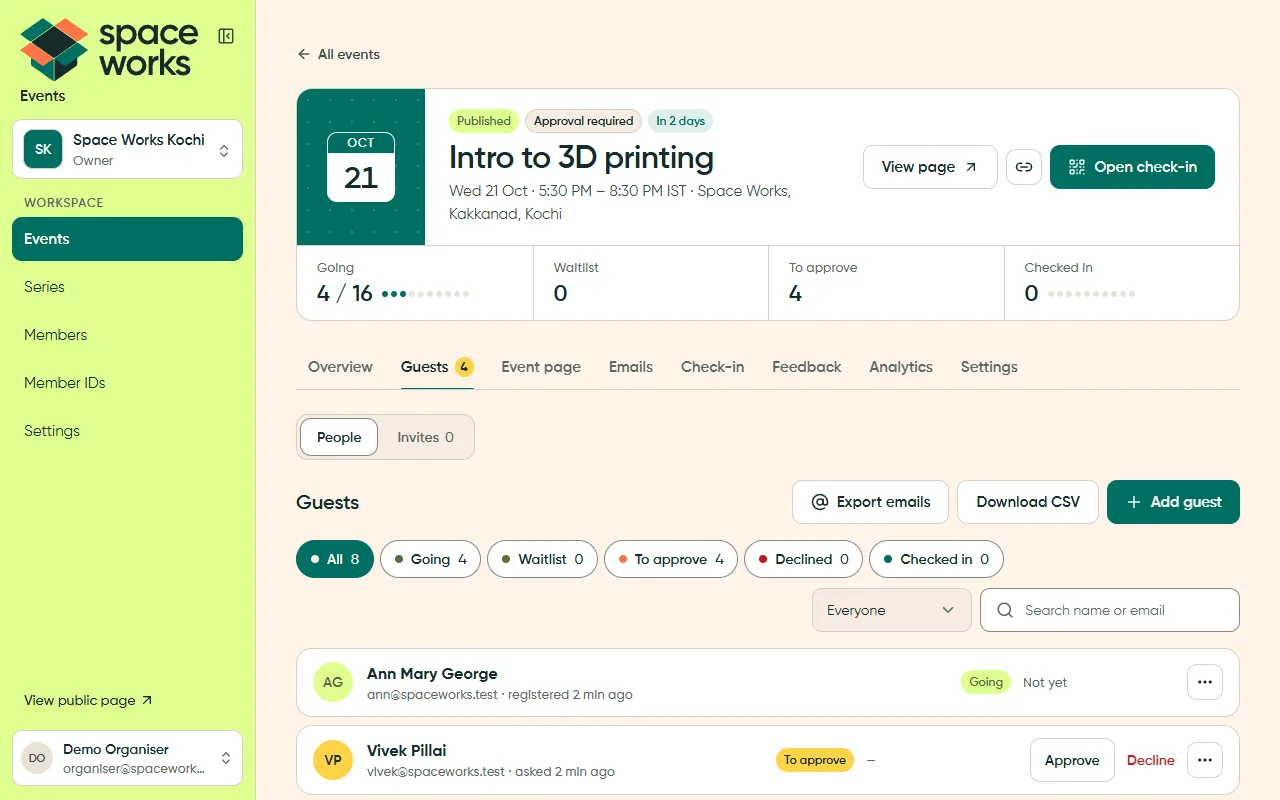Open the Overview tab
Screen dimensions: 1280x800
coord(340,367)
